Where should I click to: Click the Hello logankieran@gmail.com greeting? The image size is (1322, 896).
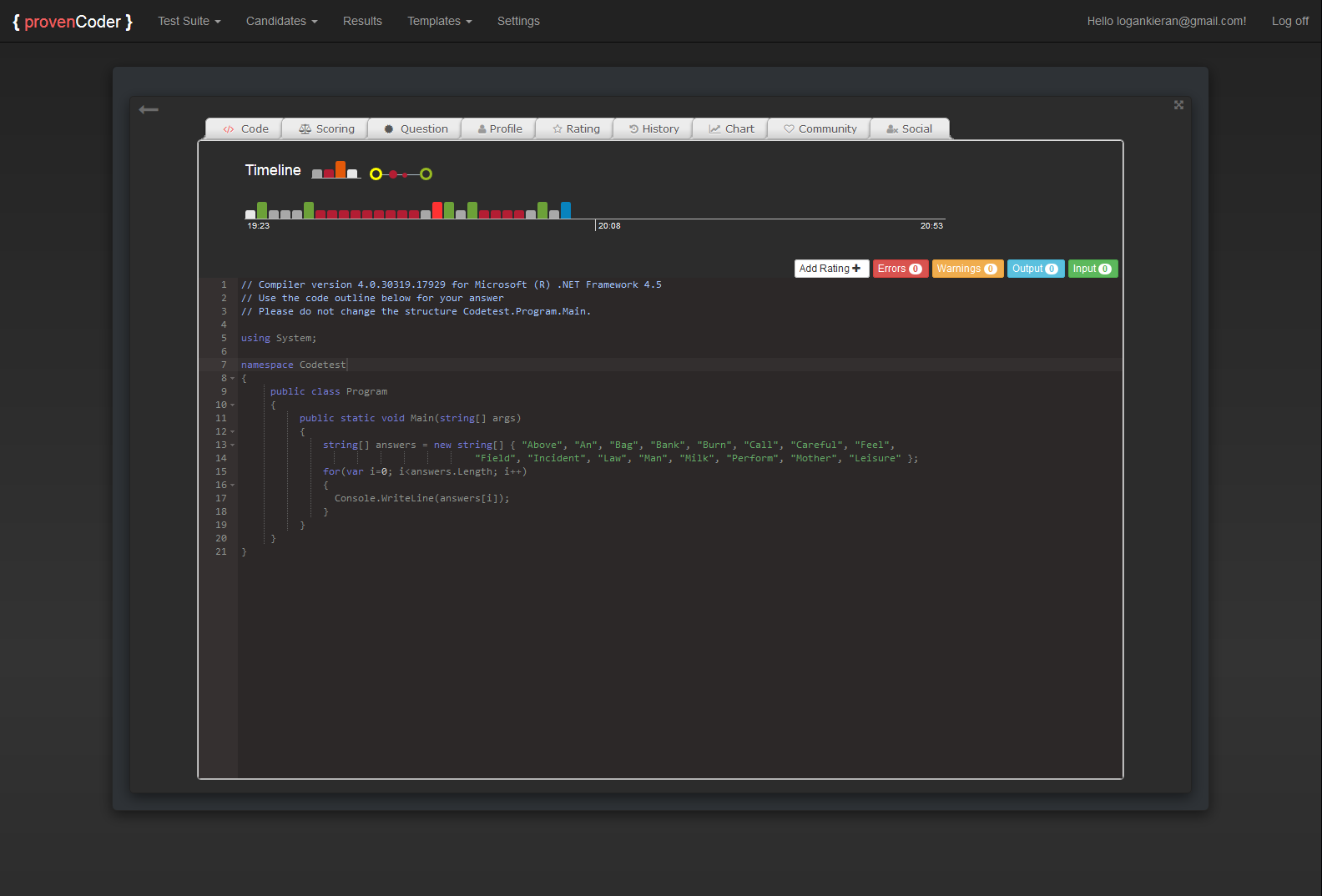pos(1167,21)
